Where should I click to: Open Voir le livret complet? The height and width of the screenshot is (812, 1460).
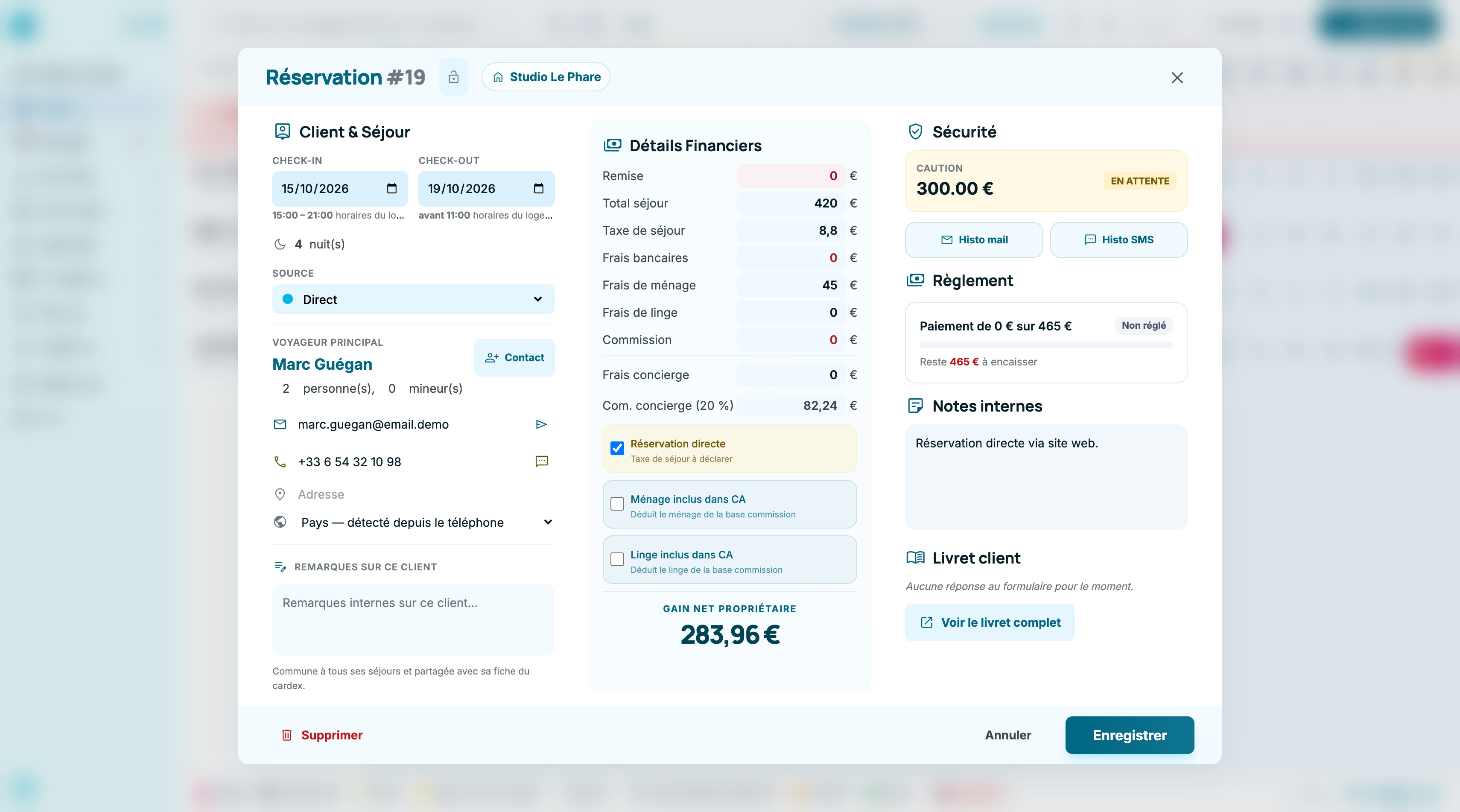(990, 622)
